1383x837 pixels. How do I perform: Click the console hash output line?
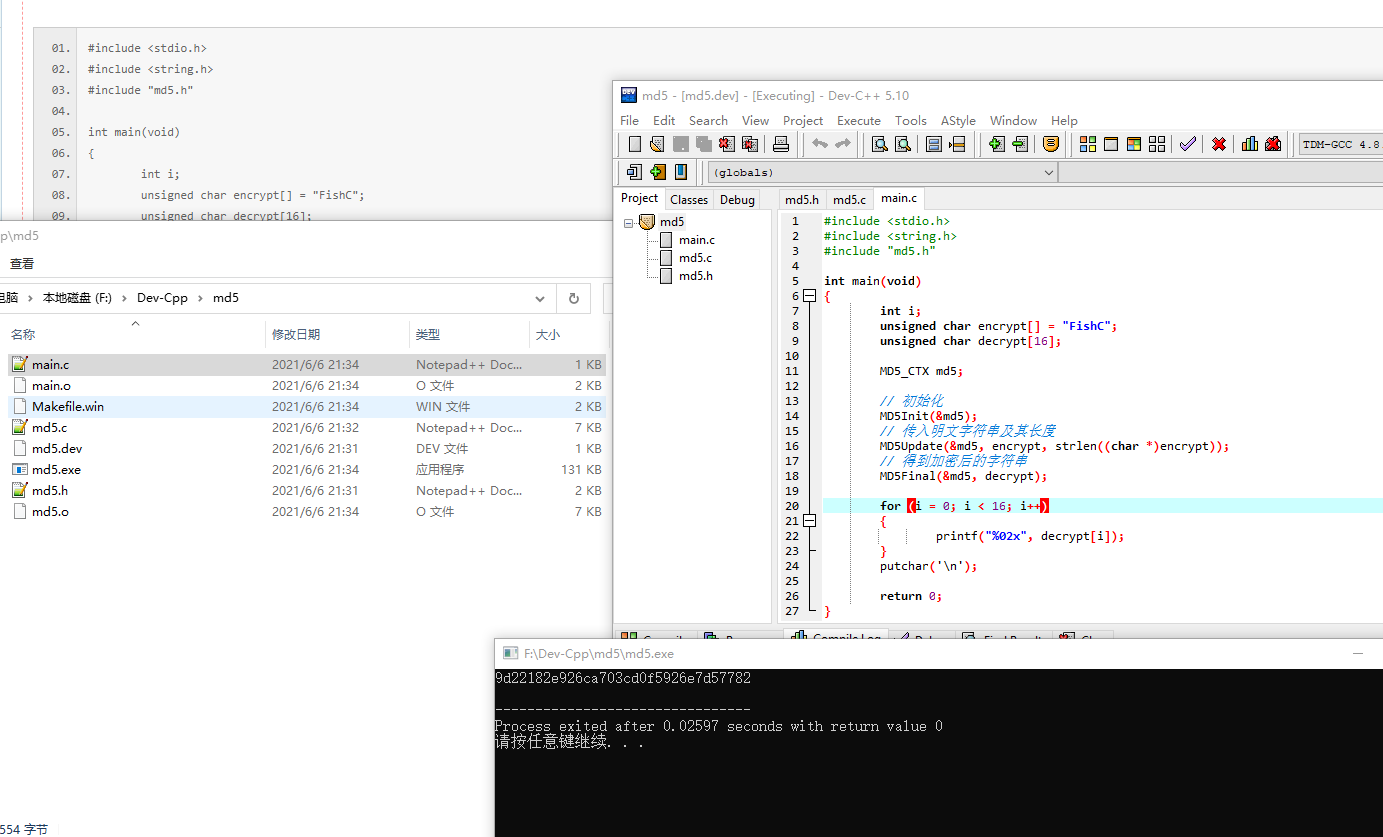click(x=623, y=678)
